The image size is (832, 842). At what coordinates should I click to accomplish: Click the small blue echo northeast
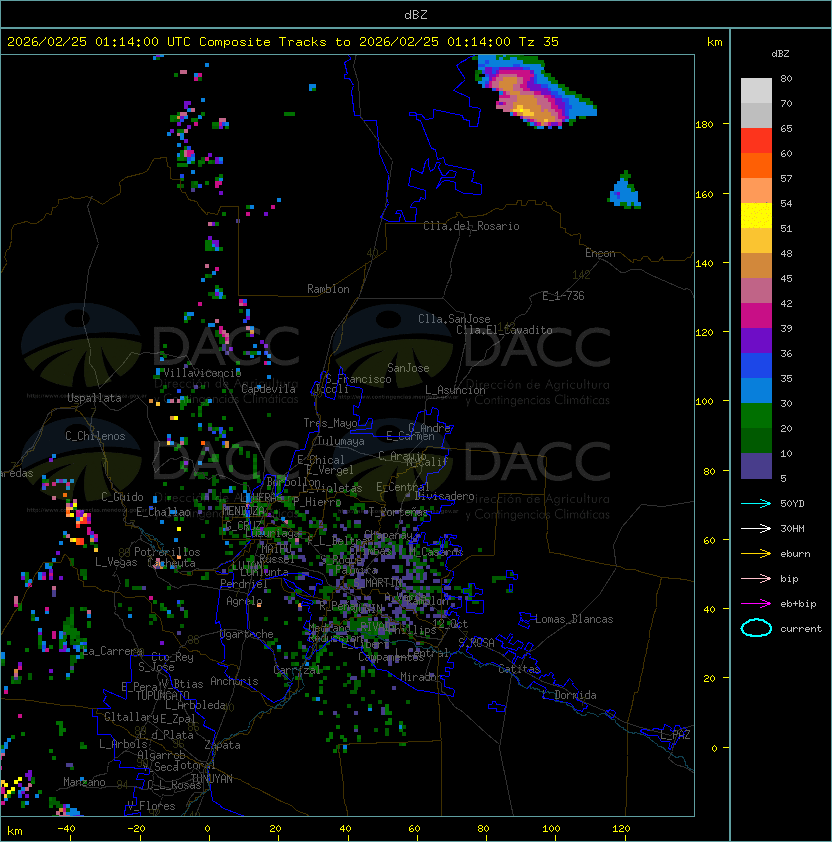click(624, 190)
